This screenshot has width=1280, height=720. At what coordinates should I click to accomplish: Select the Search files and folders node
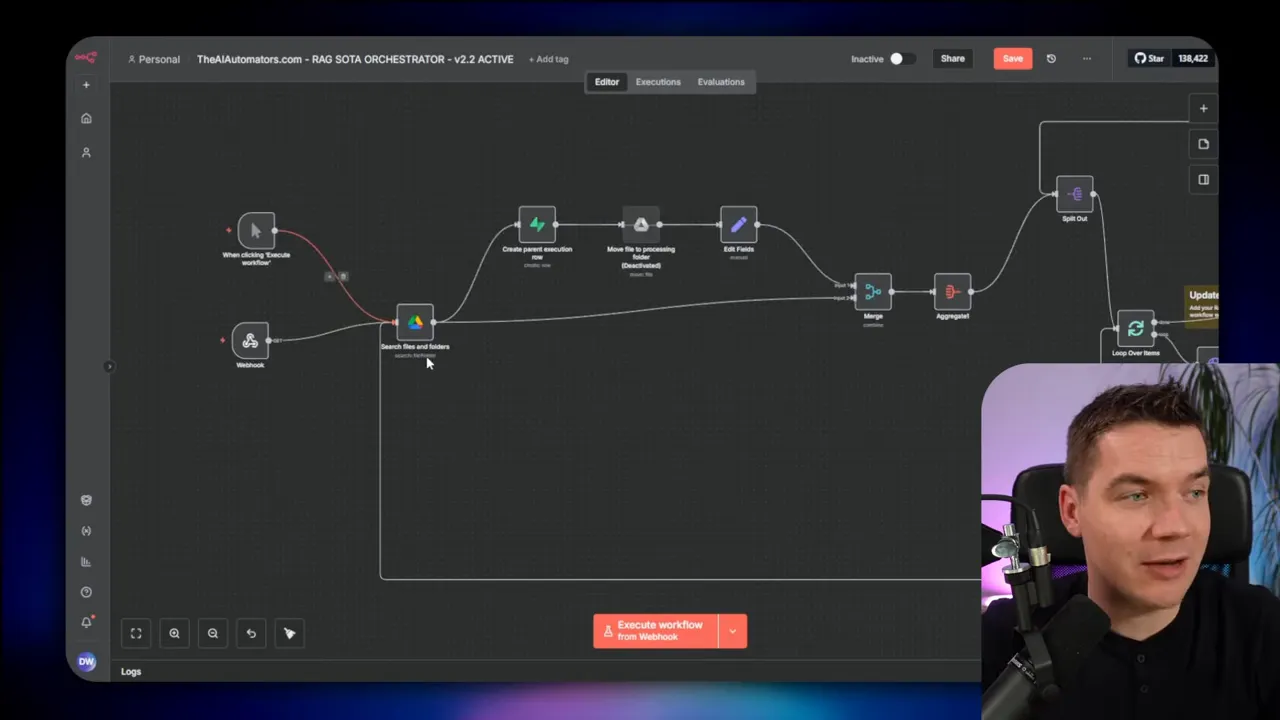[415, 322]
